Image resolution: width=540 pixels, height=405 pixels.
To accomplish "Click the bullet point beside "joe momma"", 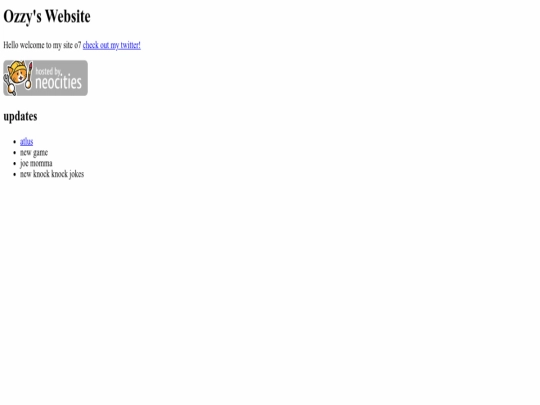I will (14, 164).
